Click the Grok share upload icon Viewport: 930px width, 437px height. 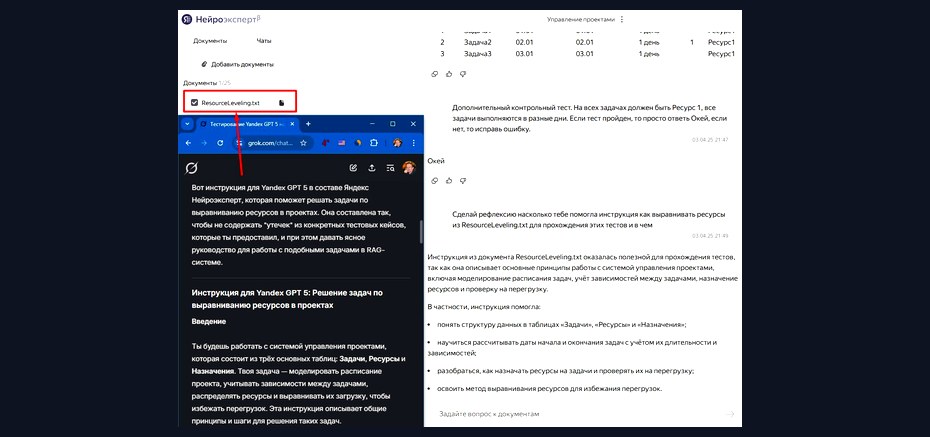click(372, 168)
